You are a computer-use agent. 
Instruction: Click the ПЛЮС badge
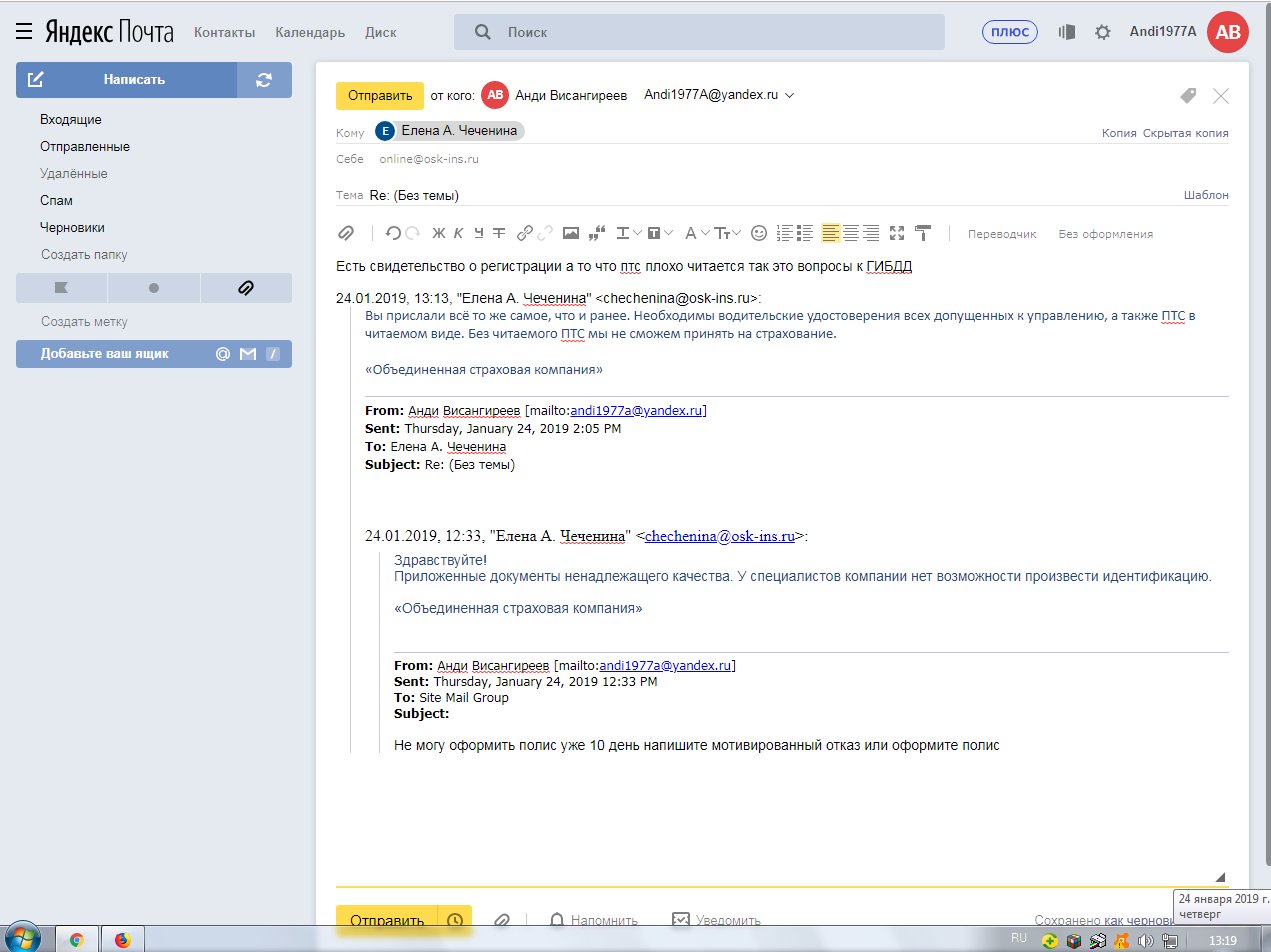[1010, 32]
